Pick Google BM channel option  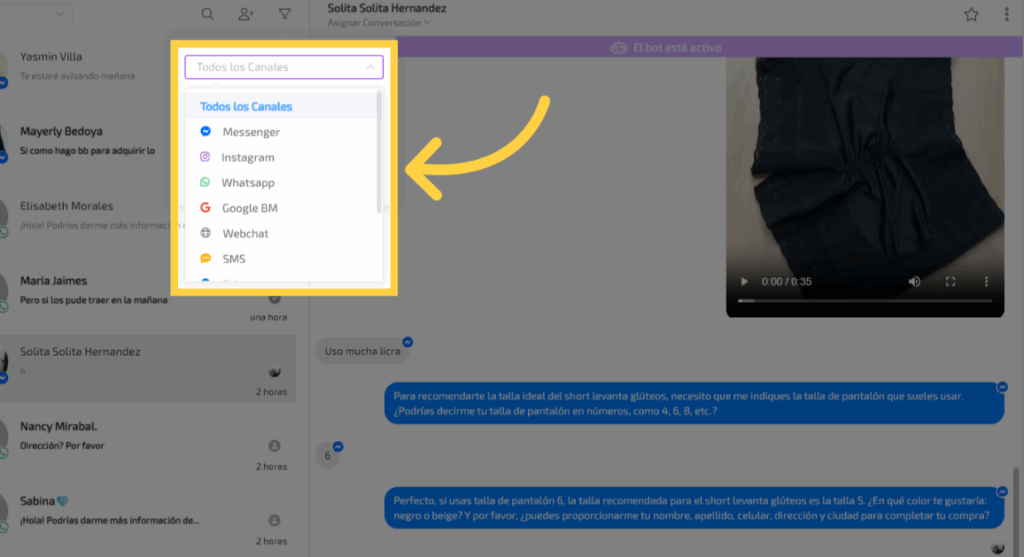pos(249,208)
